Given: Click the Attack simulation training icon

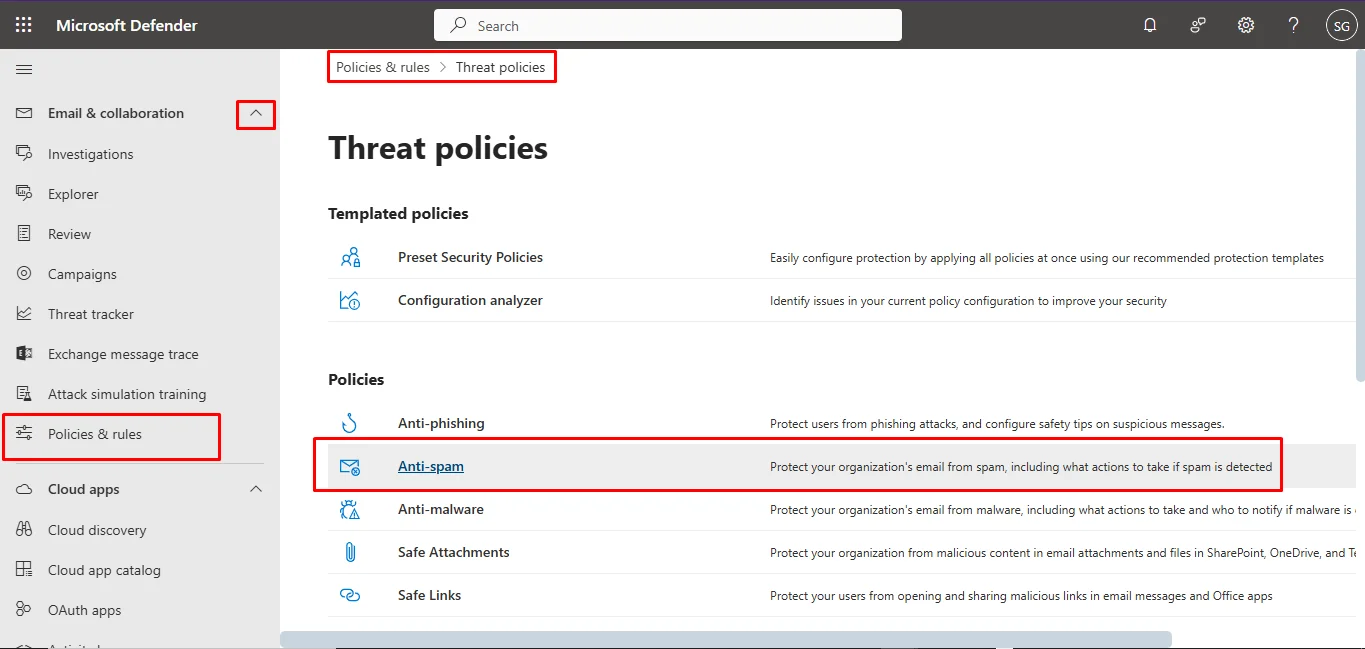Looking at the screenshot, I should 24,393.
